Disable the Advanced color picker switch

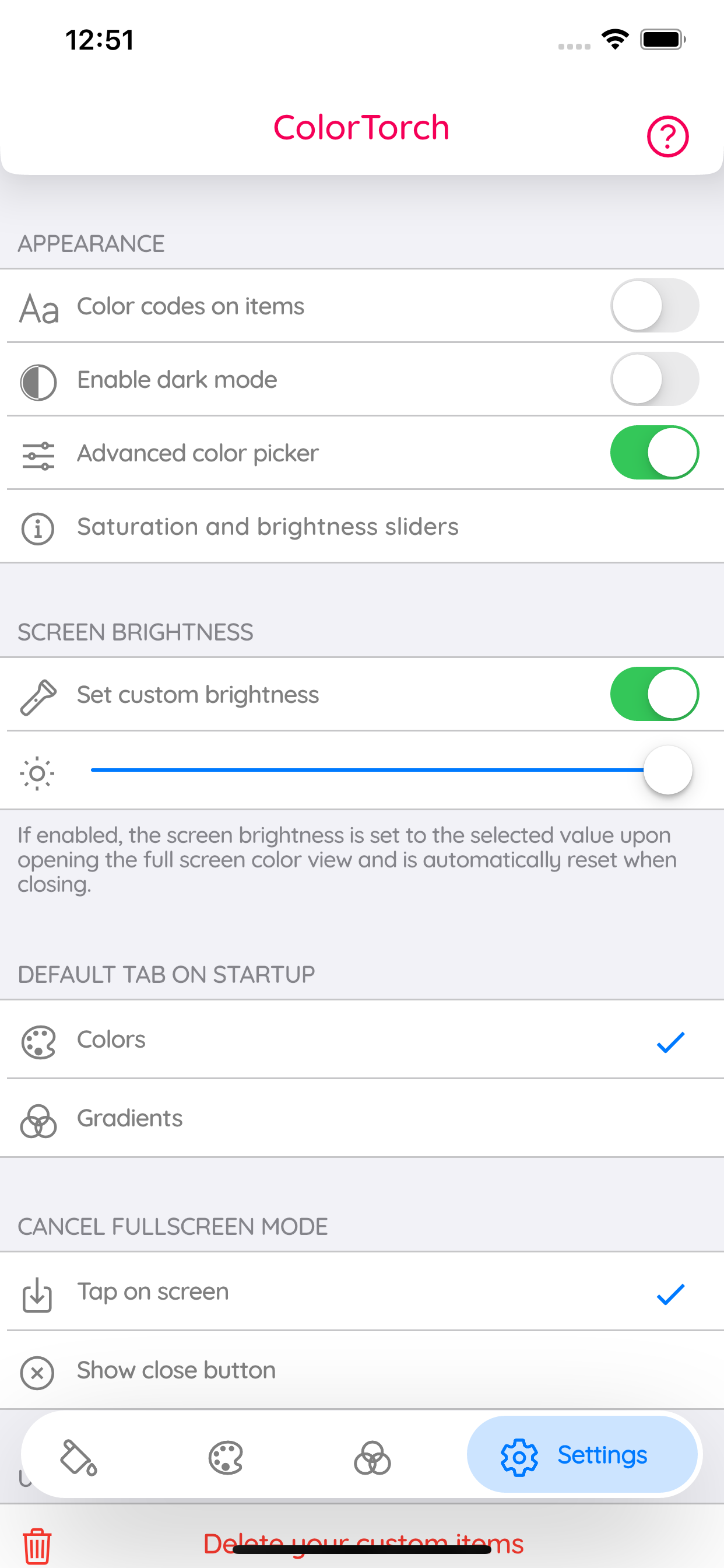coord(655,452)
